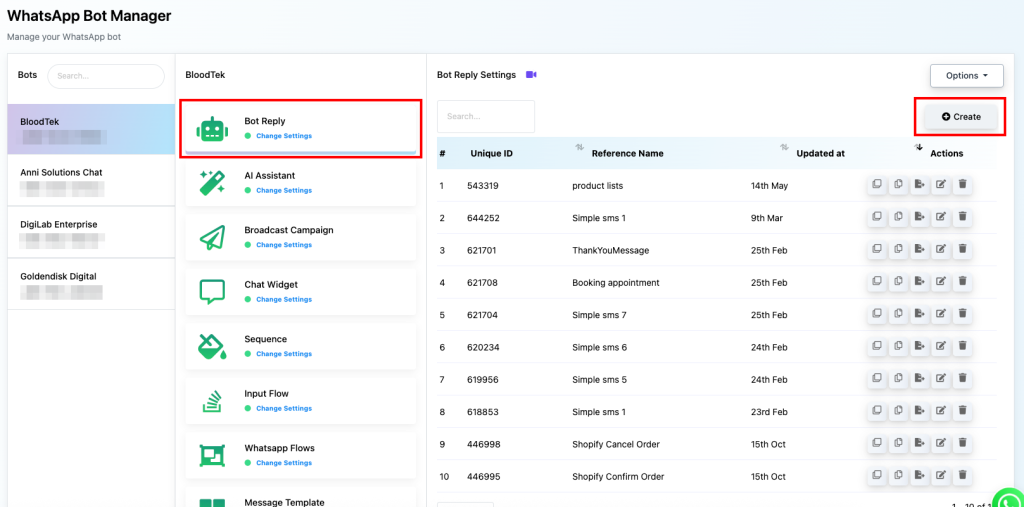This screenshot has width=1024, height=507.
Task: Click Change Settings link under Sequence
Action: pos(283,354)
